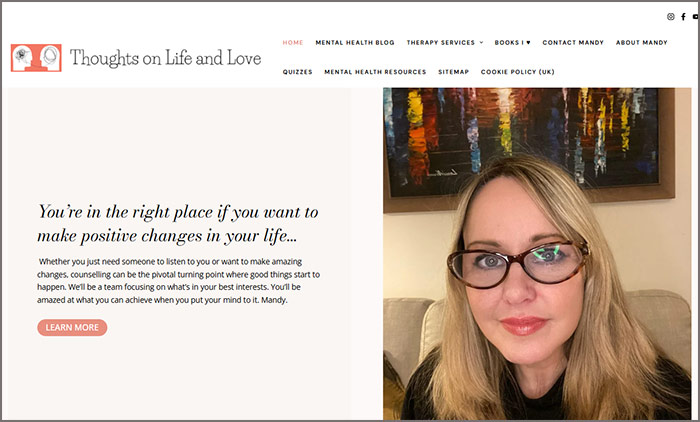Go to the Home menu item
Viewport: 700px width, 422px height.
point(293,42)
